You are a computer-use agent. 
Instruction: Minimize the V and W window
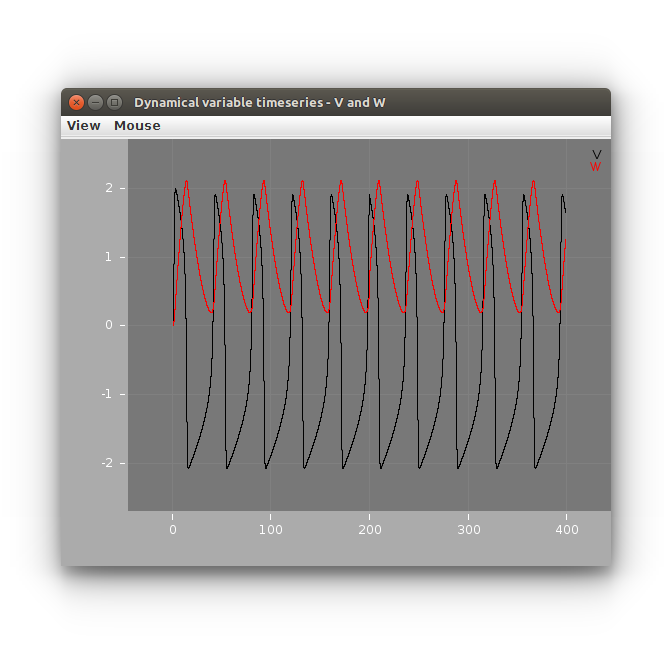[x=96, y=102]
